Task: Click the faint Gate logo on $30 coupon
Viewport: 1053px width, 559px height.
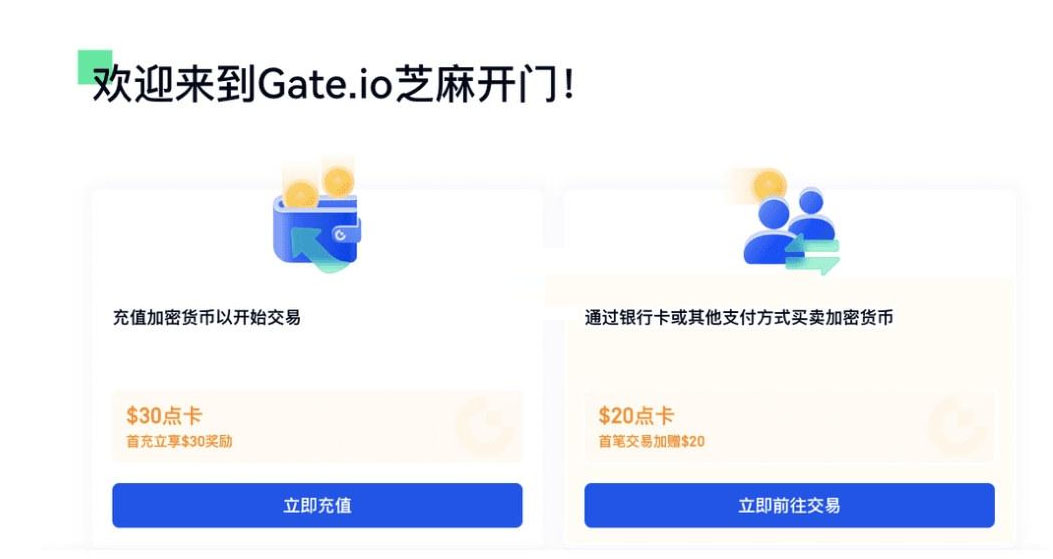Action: [484, 426]
